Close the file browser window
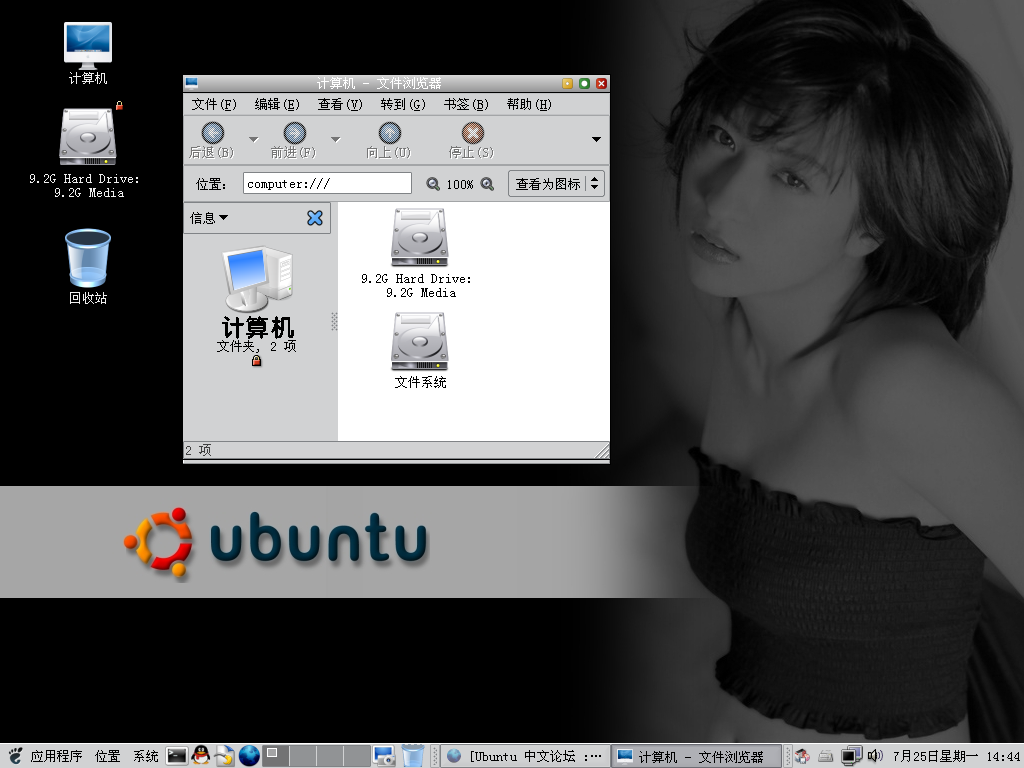 (601, 83)
